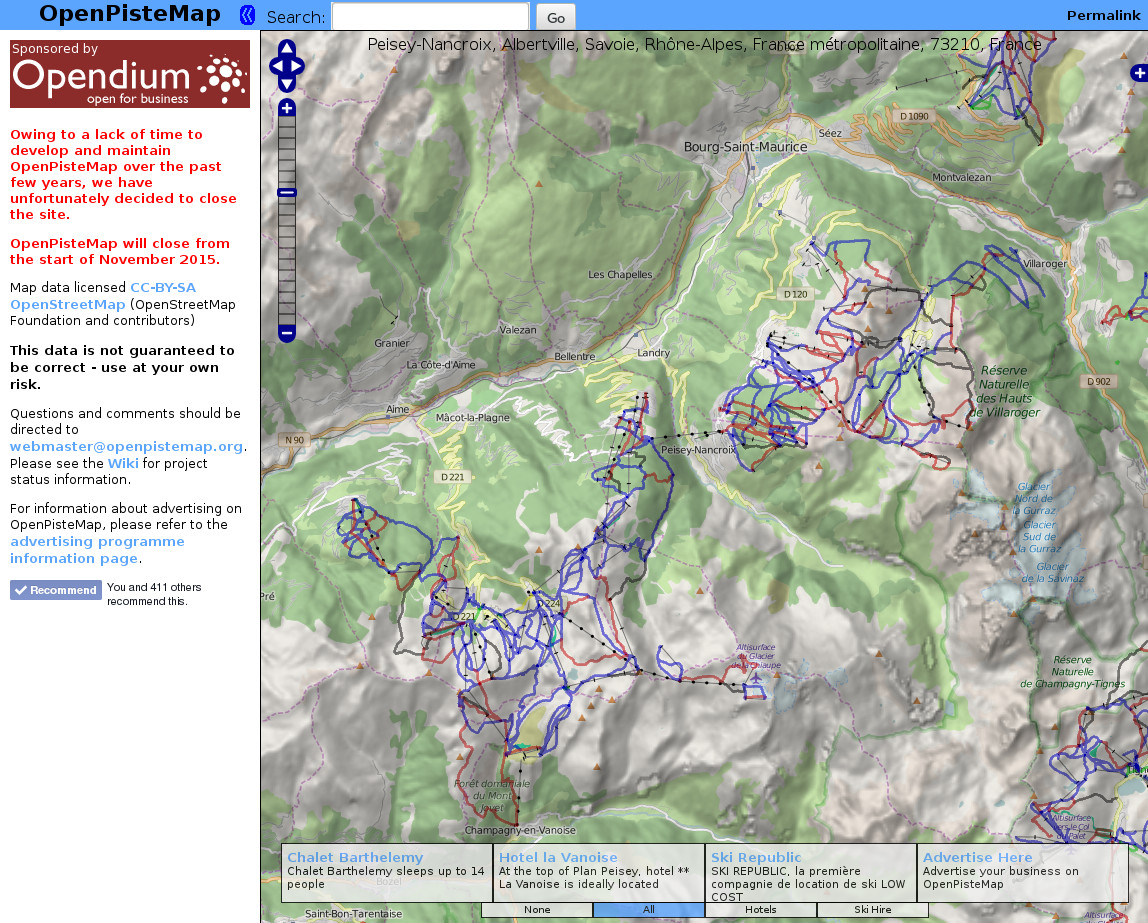This screenshot has width=1148, height=923.
Task: Click the N 90 road shield
Action: [x=294, y=440]
